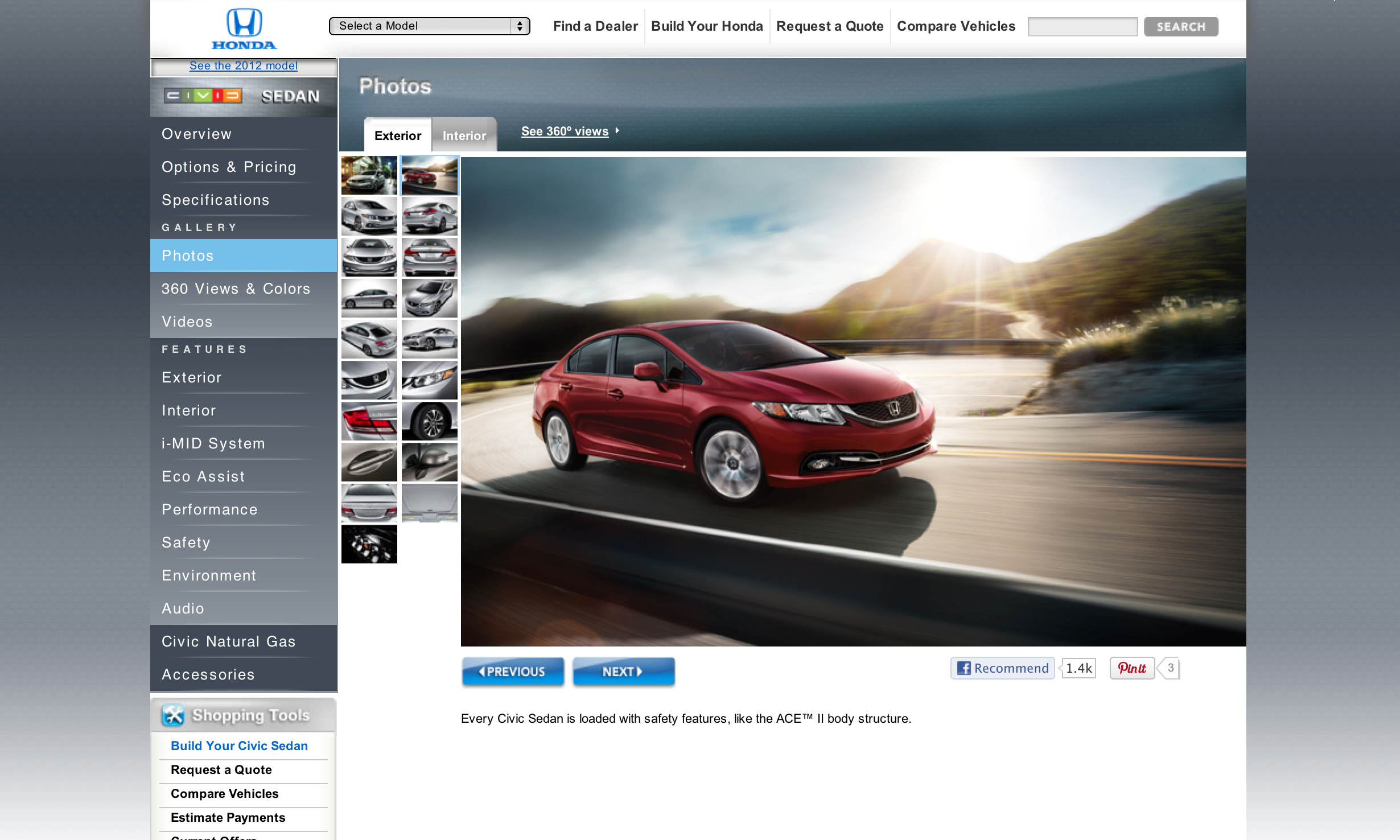Click the PREVIOUS button
Screen dimensions: 1400x840
513,672
